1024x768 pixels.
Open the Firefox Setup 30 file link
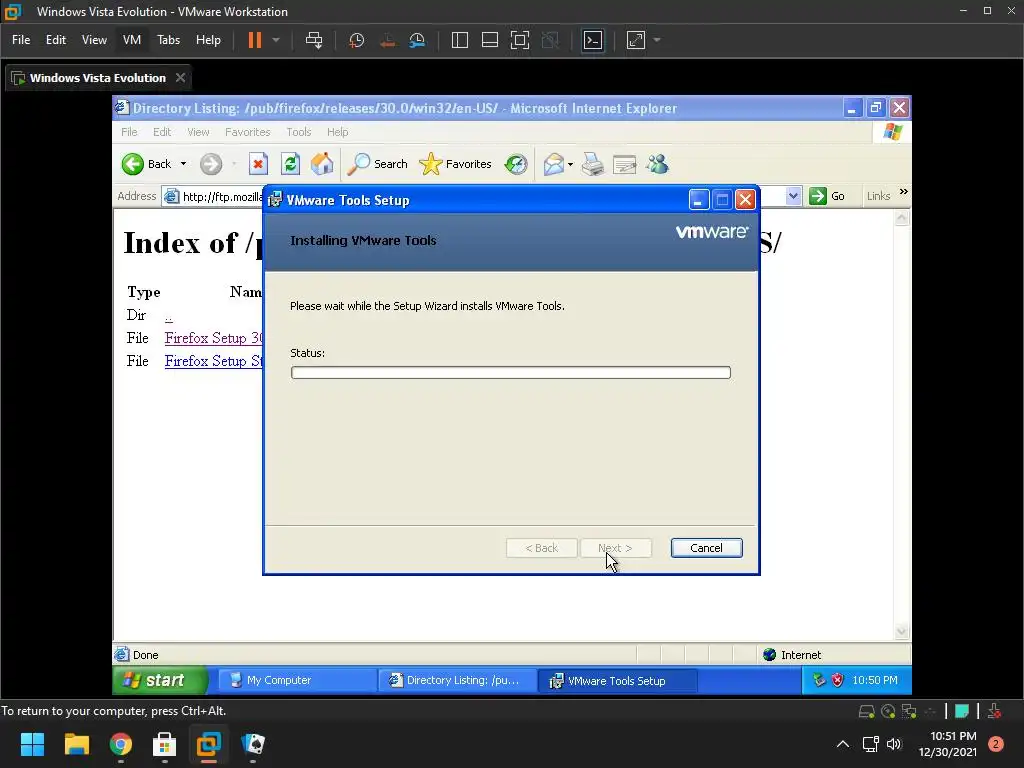(214, 338)
